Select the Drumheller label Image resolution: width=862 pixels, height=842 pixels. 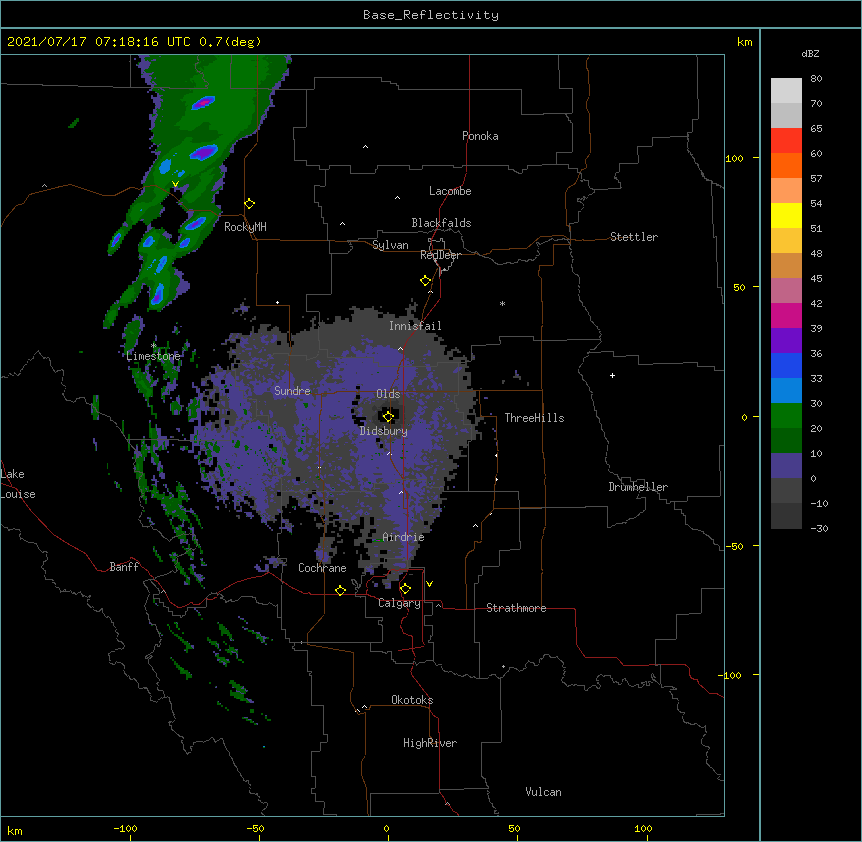[x=638, y=487]
